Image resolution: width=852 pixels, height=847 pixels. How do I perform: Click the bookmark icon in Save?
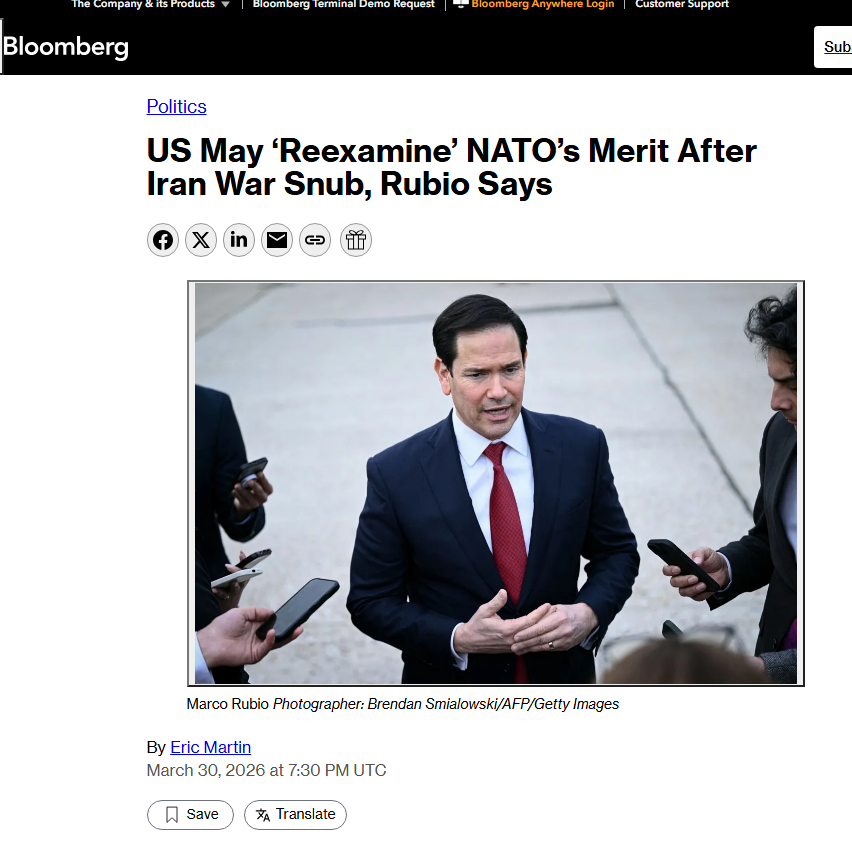click(x=172, y=814)
